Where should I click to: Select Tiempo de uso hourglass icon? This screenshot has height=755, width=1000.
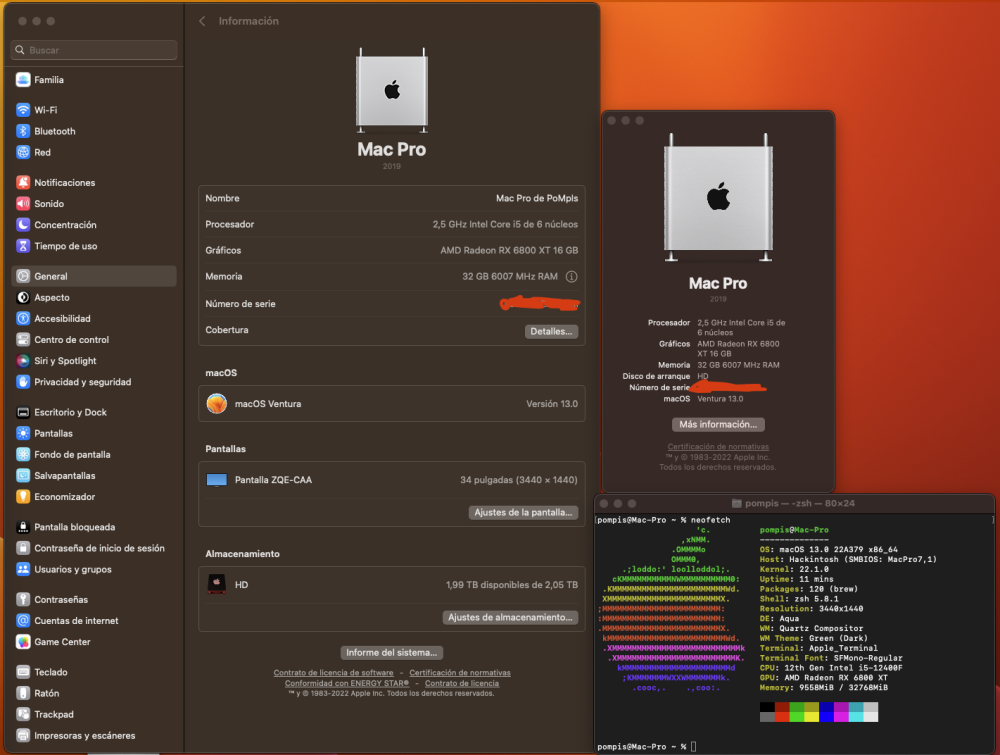23,246
